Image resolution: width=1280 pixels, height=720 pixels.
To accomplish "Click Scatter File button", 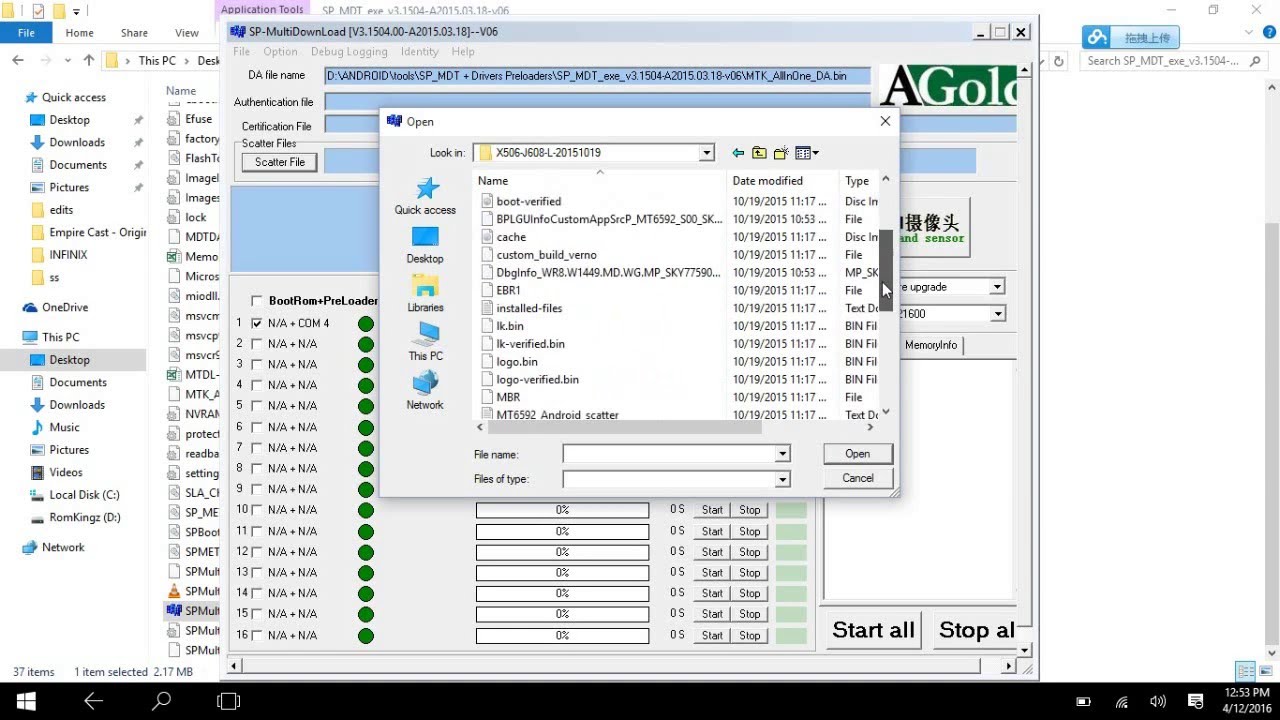I will 280,162.
